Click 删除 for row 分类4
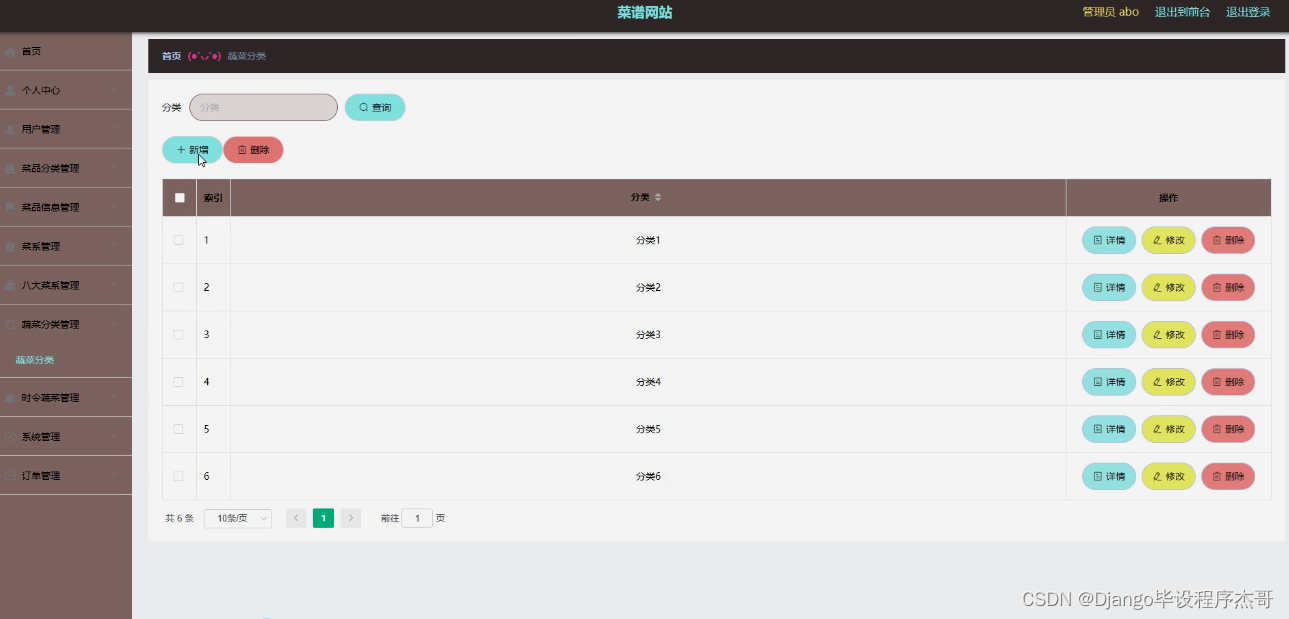Viewport: 1289px width, 619px height. (1228, 382)
